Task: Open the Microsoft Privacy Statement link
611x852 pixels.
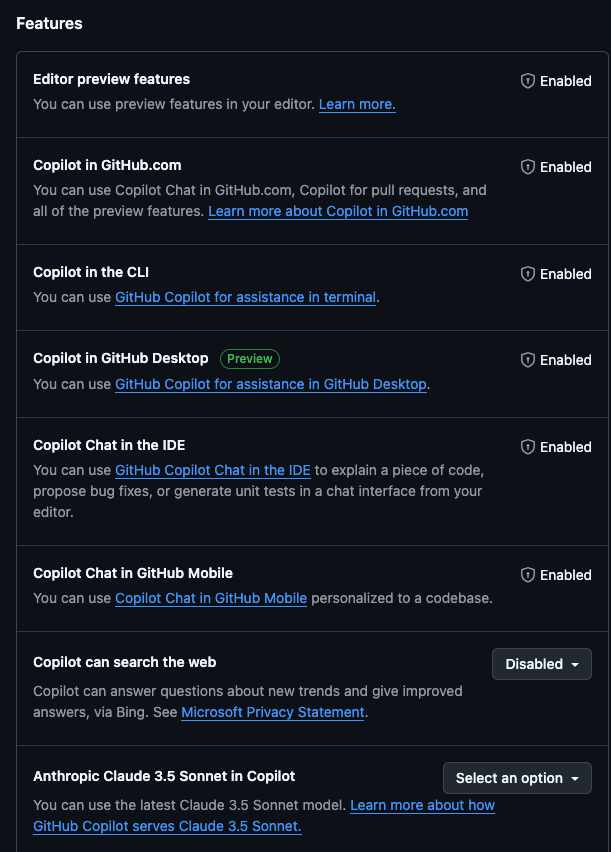Action: click(x=273, y=712)
